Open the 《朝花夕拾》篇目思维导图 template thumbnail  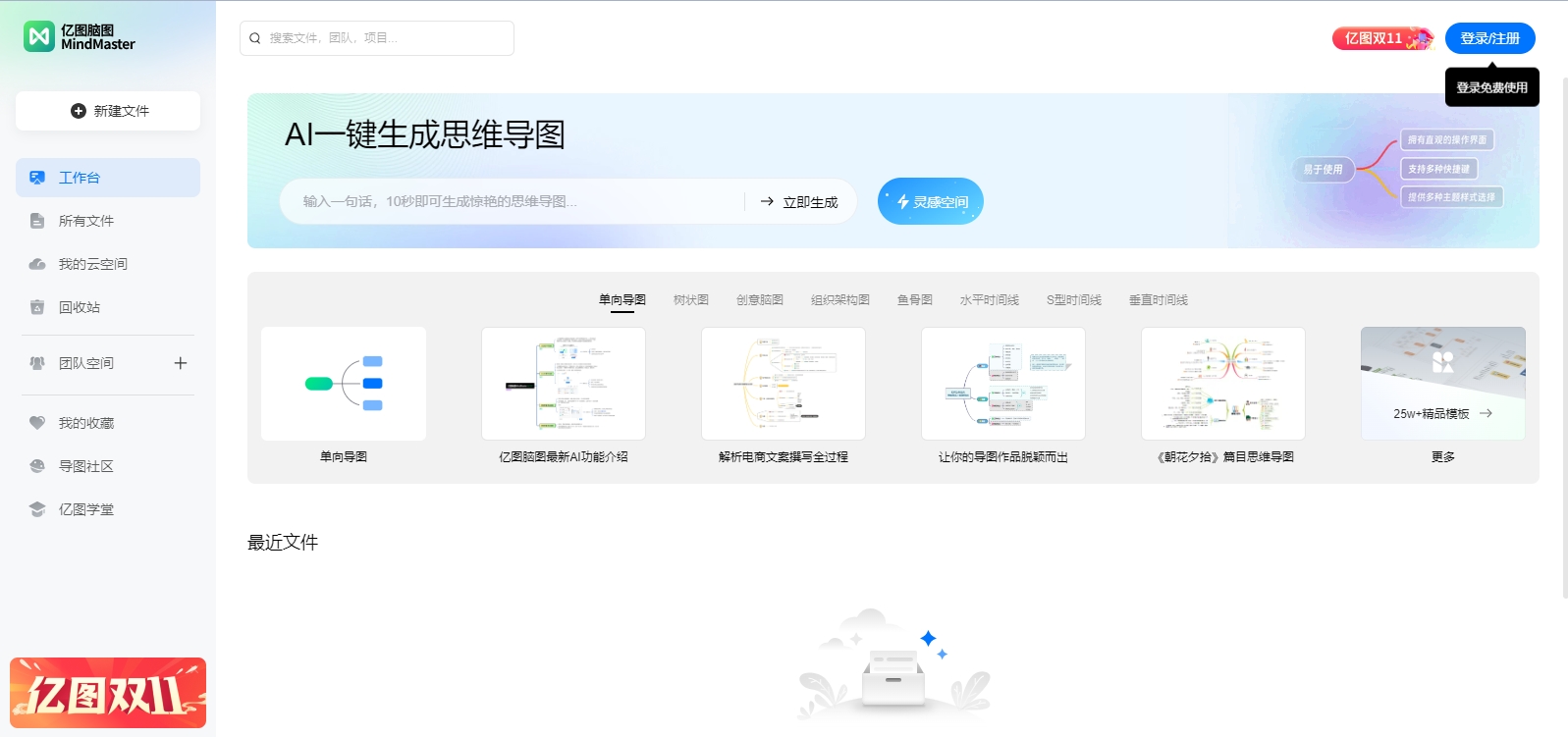point(1223,384)
